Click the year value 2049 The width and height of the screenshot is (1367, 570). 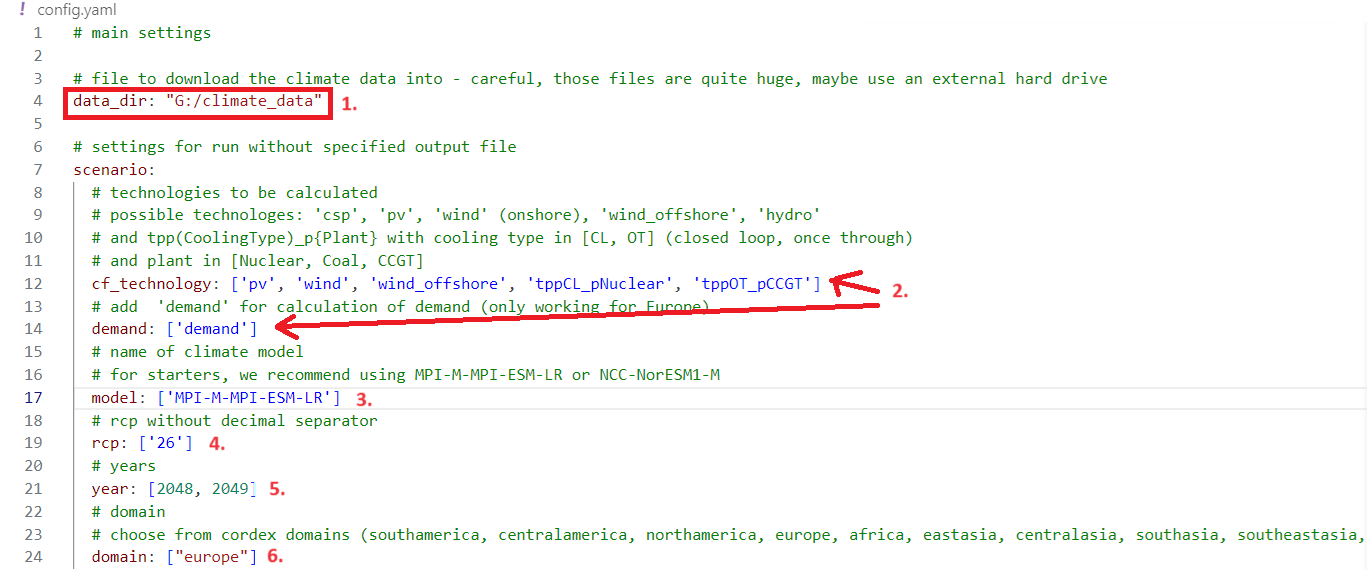pos(230,489)
